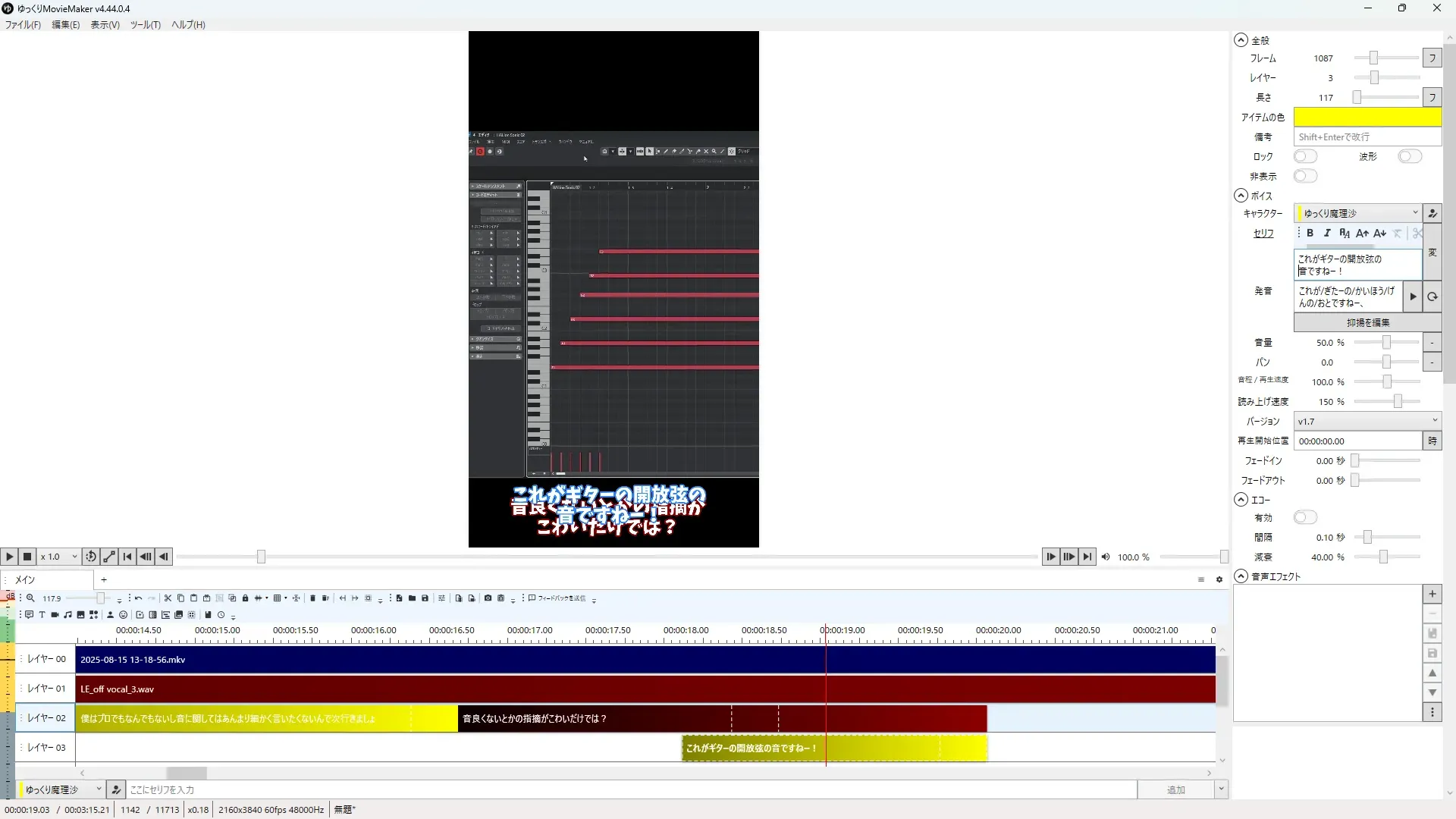The height and width of the screenshot is (819, 1456).
Task: Add audio item with music note icon
Action: coord(67,615)
